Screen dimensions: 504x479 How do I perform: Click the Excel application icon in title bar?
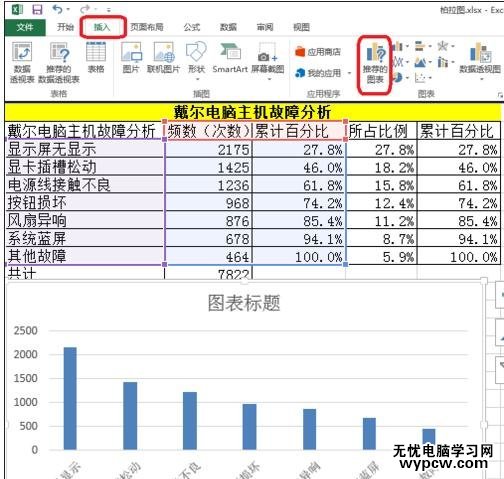click(17, 9)
